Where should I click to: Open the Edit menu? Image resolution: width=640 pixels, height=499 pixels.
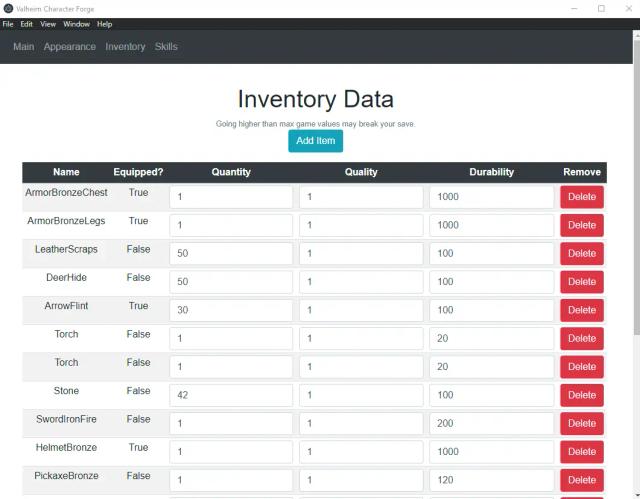tap(27, 24)
